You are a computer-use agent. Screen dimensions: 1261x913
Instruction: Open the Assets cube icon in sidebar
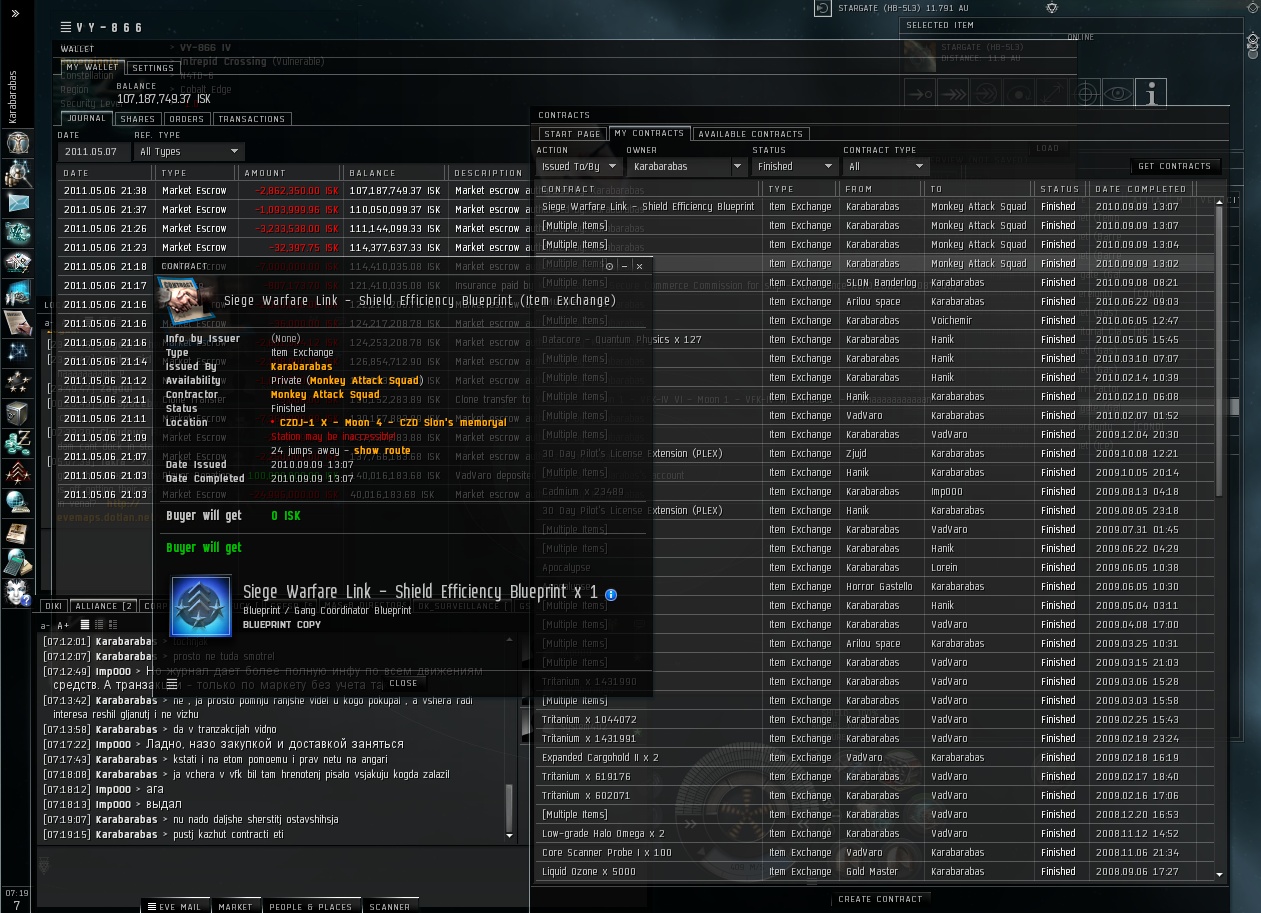[17, 413]
